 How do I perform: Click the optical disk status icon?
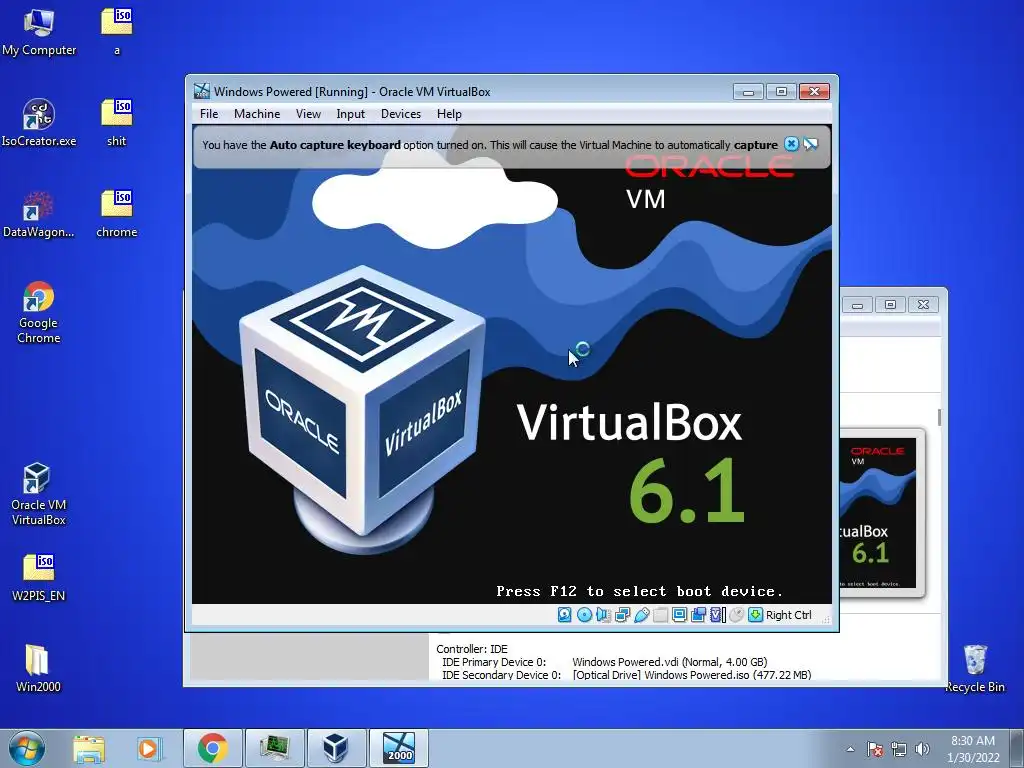(584, 615)
